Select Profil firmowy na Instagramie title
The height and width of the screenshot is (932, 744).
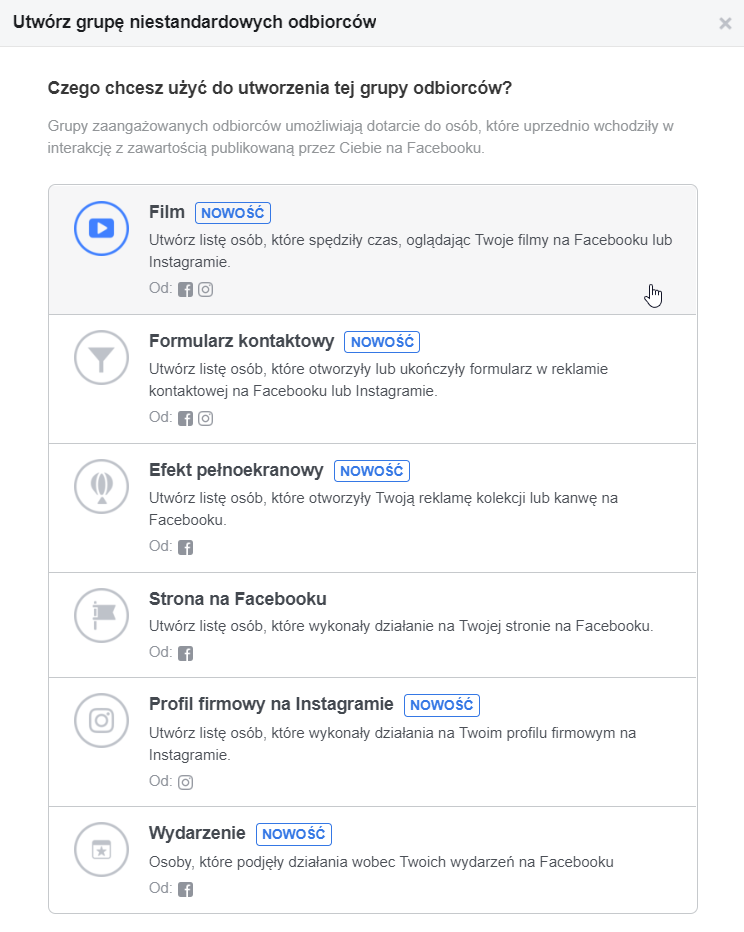tap(271, 704)
